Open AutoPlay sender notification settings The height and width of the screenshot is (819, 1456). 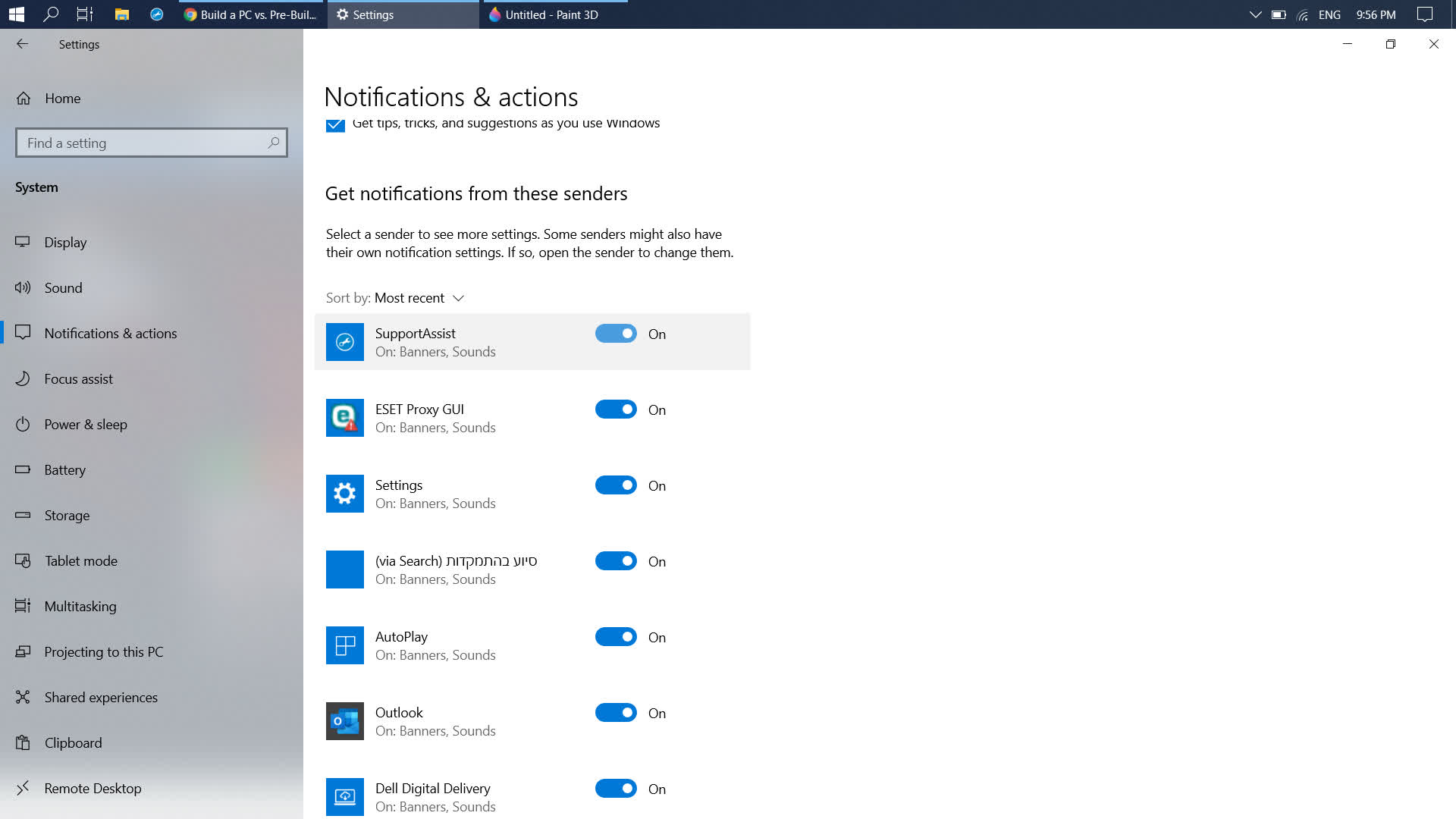click(532, 645)
